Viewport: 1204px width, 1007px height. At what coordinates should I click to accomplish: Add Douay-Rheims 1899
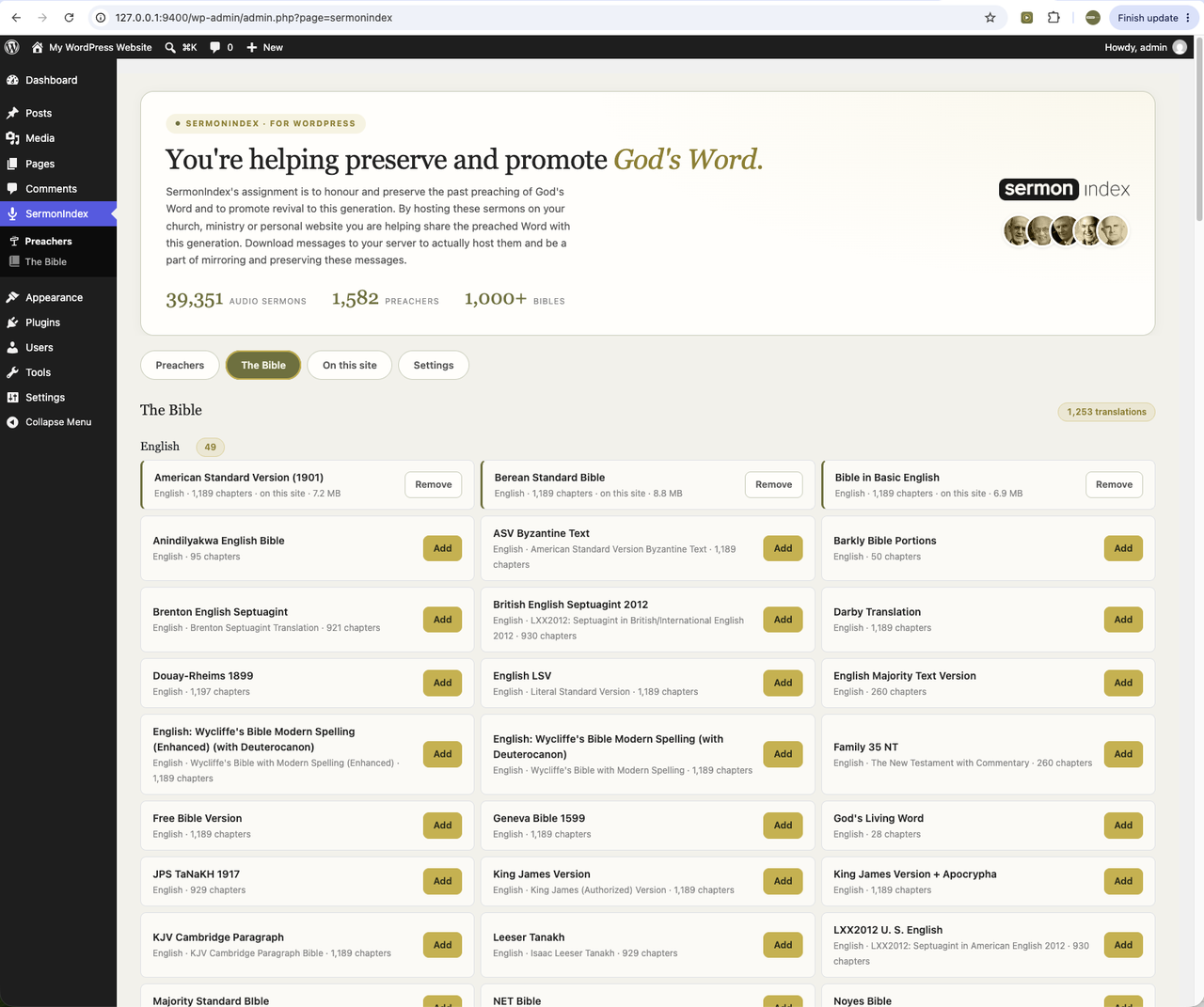click(442, 683)
